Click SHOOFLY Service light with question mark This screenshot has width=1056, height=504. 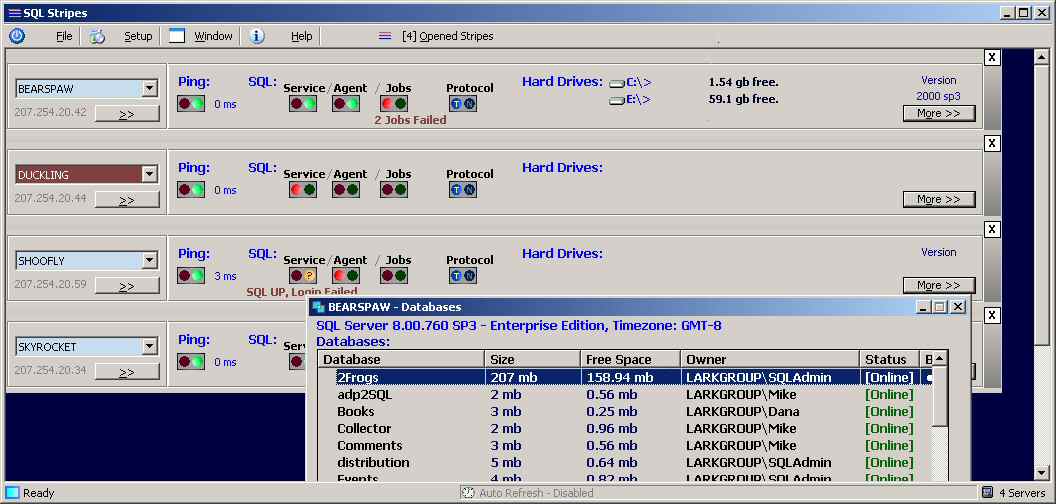(x=302, y=276)
